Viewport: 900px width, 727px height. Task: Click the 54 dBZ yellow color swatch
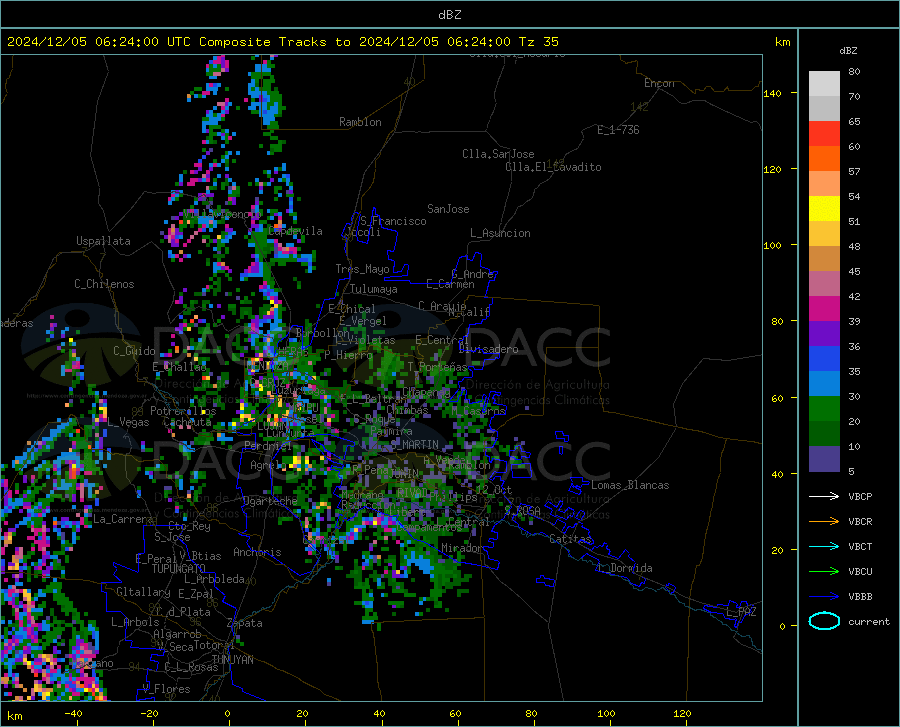(x=824, y=209)
